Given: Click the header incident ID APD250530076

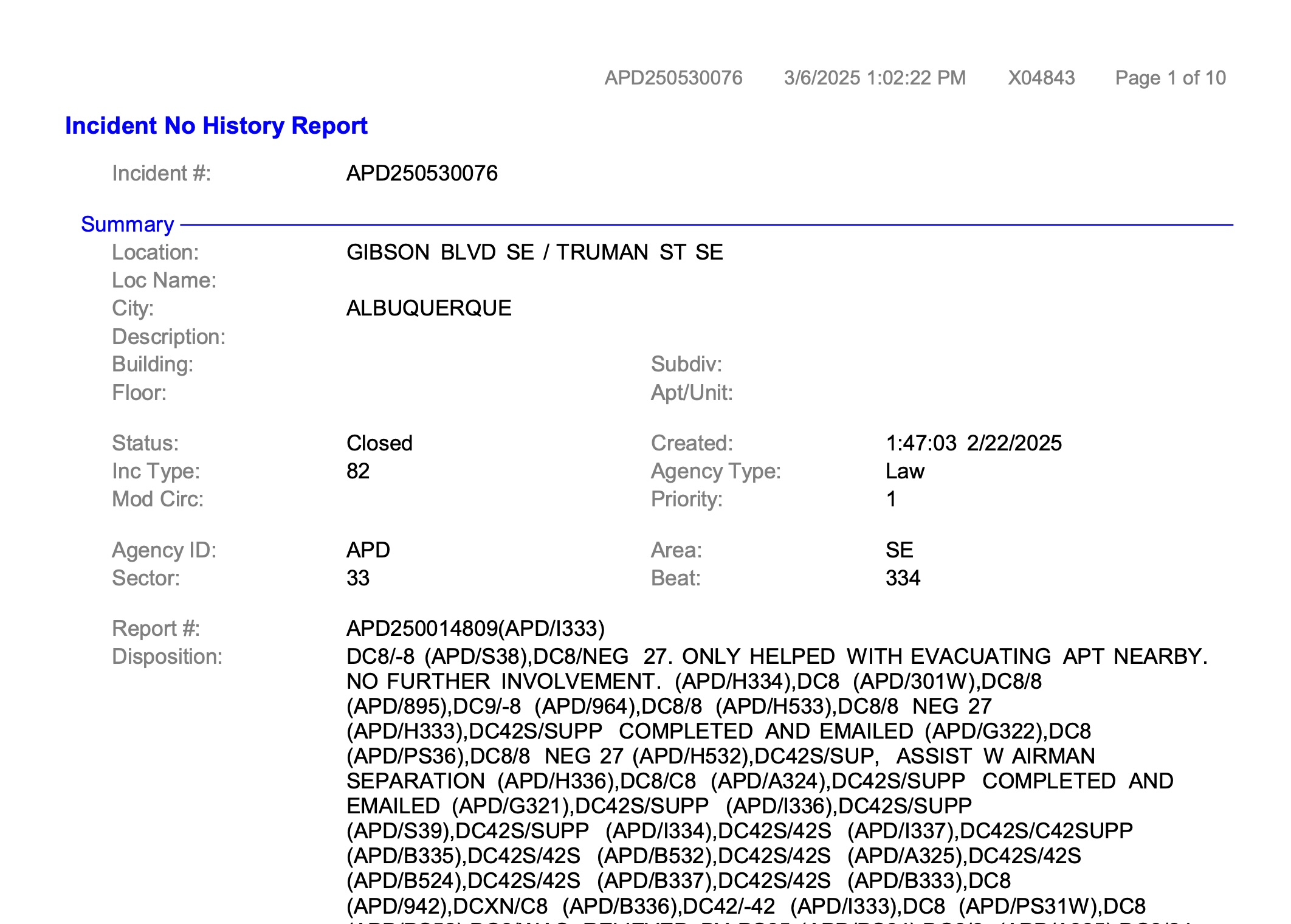Looking at the screenshot, I should pos(673,78).
